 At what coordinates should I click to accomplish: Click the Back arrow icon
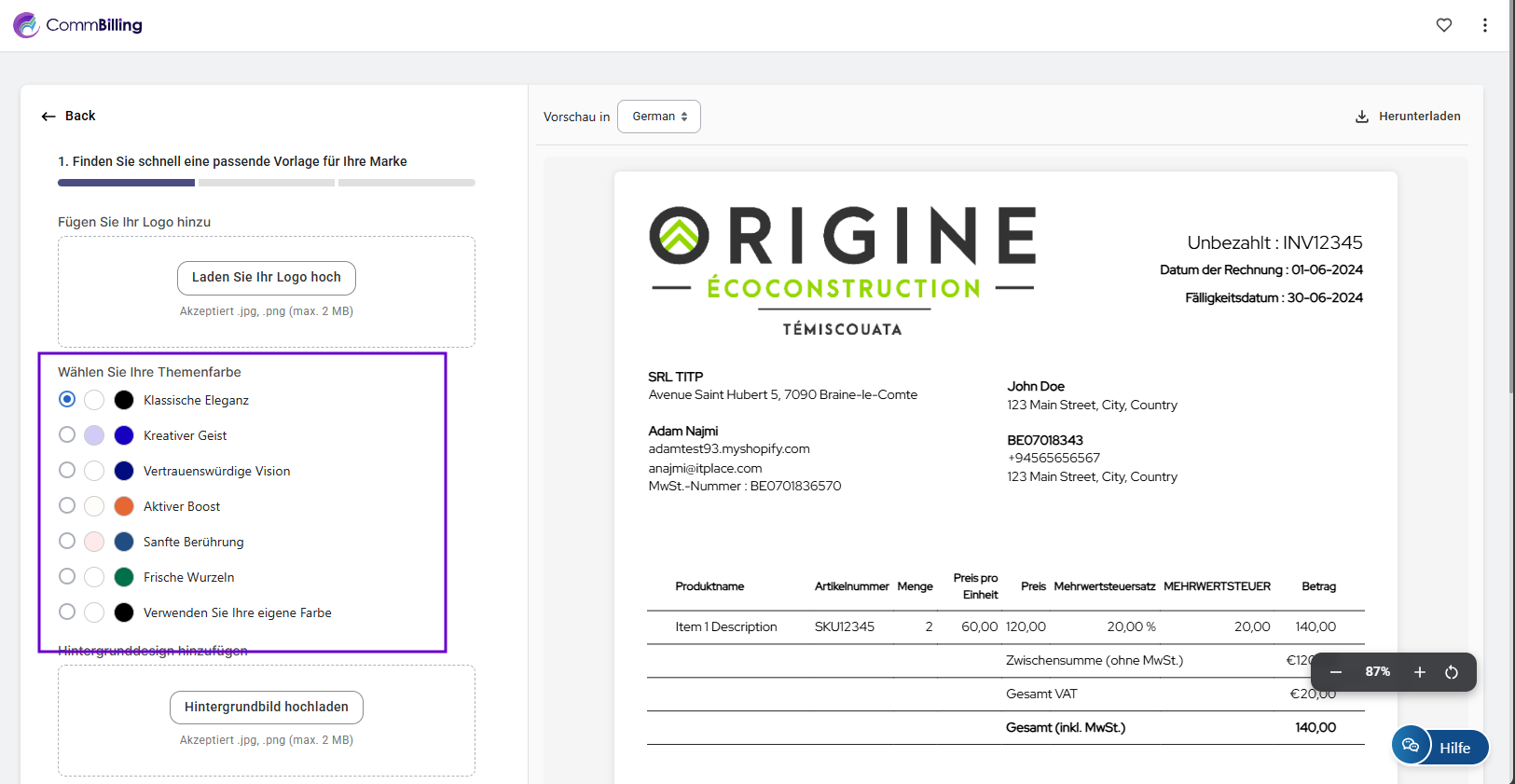[x=48, y=117]
